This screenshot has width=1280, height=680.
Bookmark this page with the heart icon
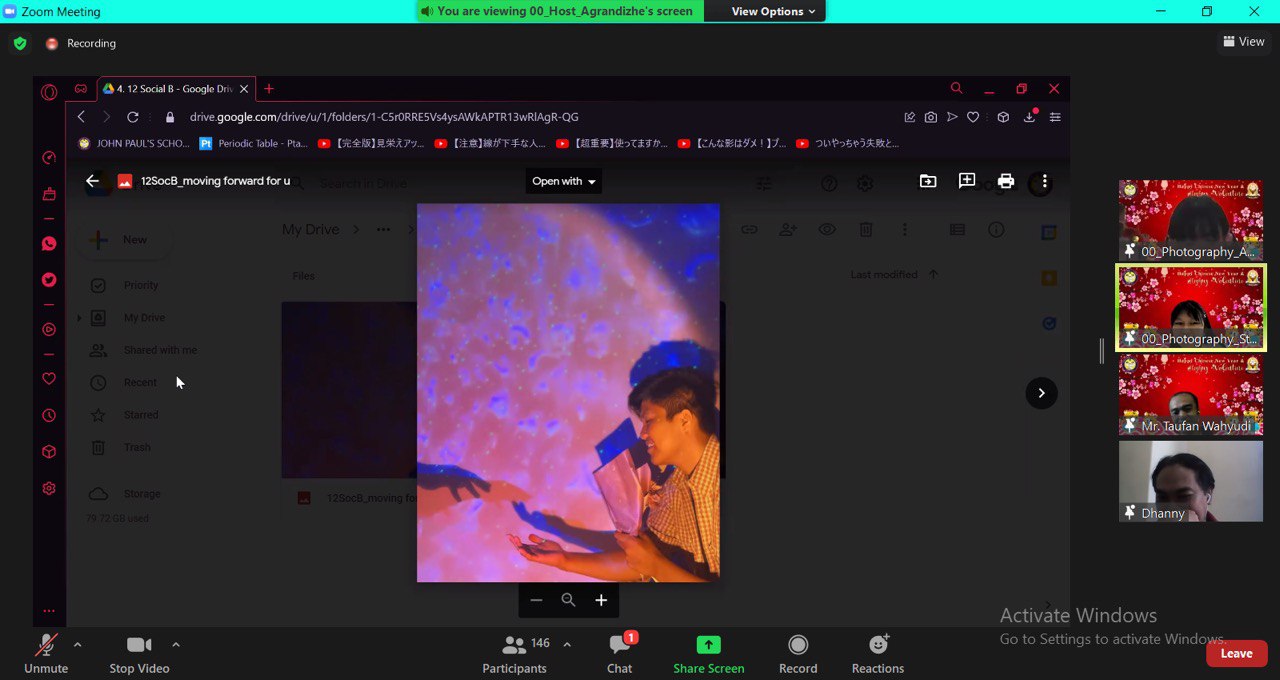[x=973, y=117]
